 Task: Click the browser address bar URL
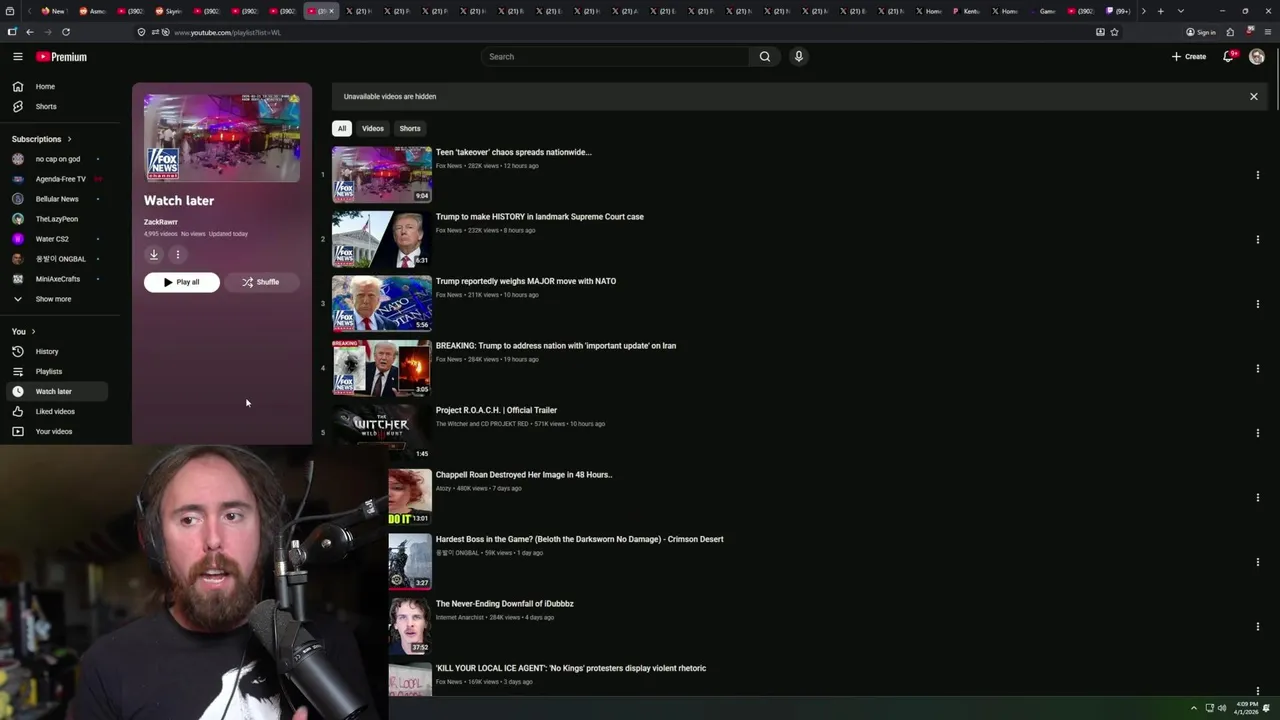(x=227, y=32)
